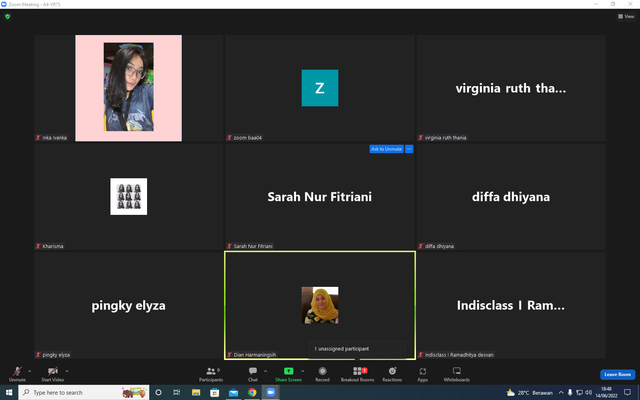This screenshot has height=400, width=640.
Task: Click Ask to Unmute on Sarah's tile
Action: point(386,149)
